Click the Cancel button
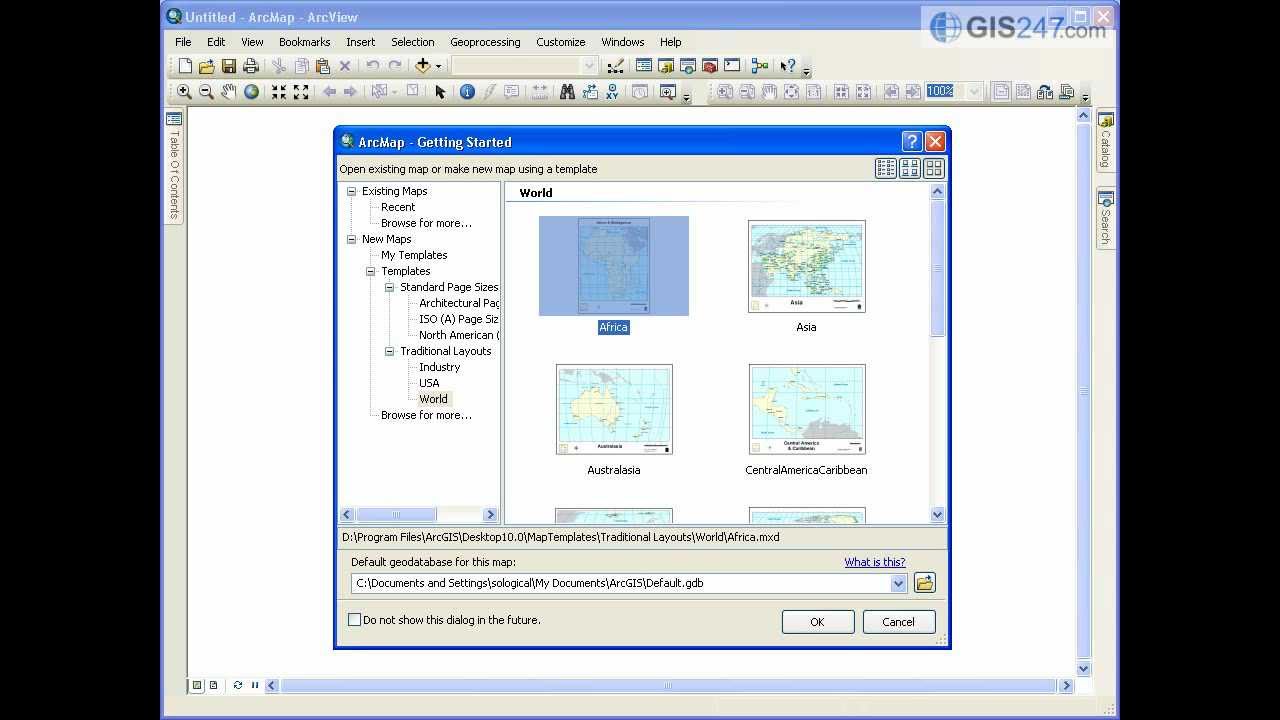 [899, 622]
